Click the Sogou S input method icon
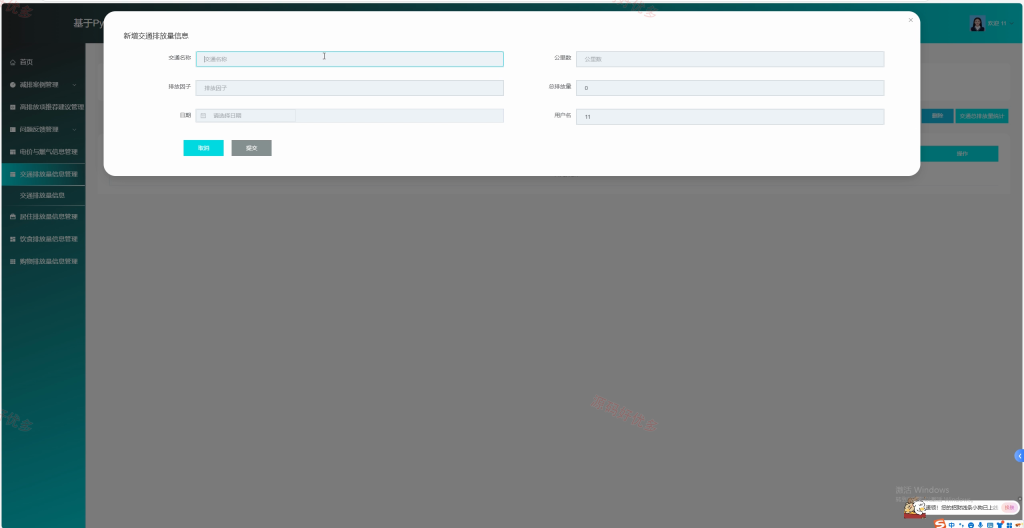This screenshot has height=528, width=1024. pyautogui.click(x=940, y=524)
